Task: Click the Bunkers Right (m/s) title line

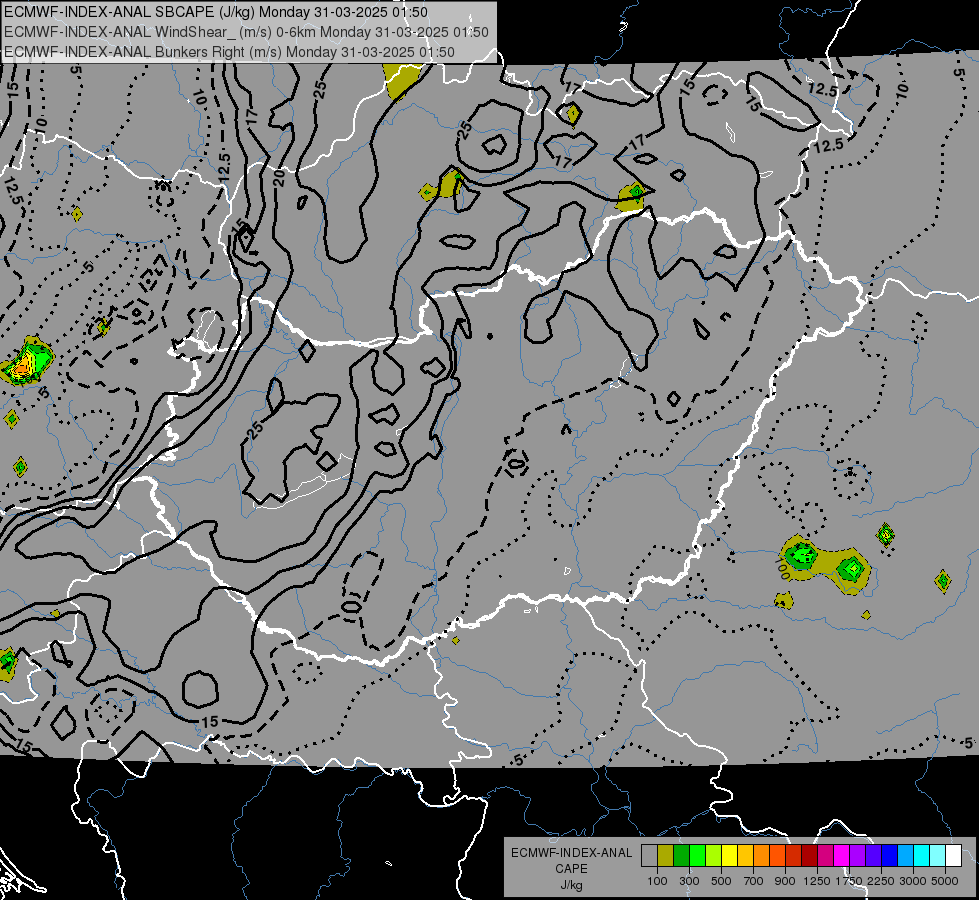Action: click(229, 52)
